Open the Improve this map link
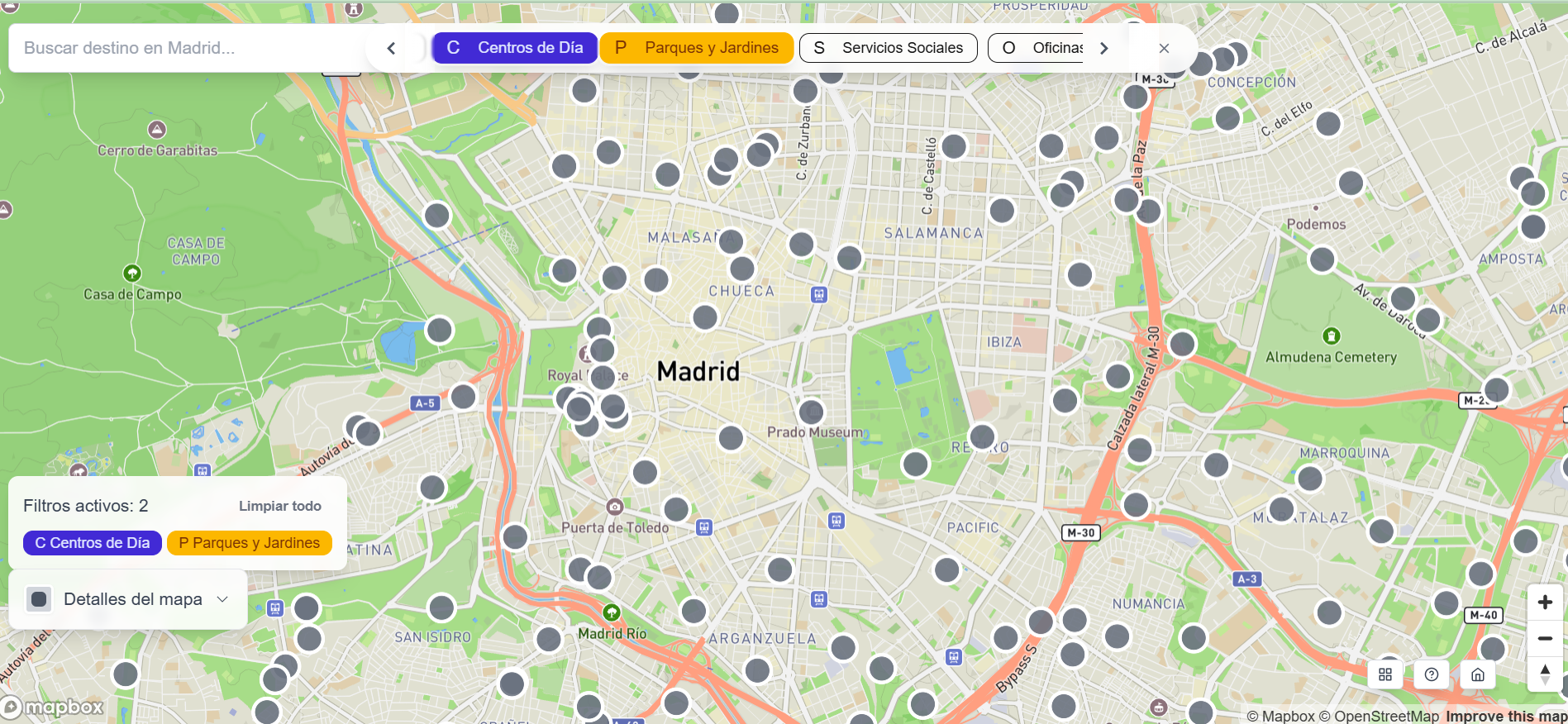Image resolution: width=1568 pixels, height=724 pixels. [1506, 716]
